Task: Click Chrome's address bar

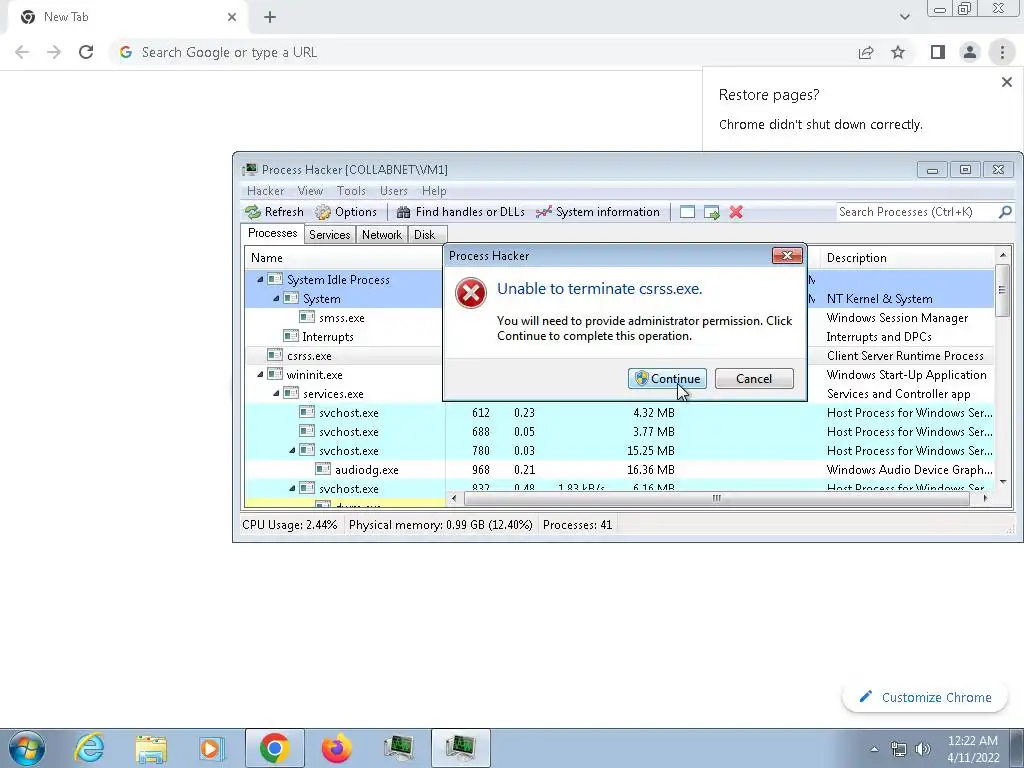Action: (x=483, y=52)
